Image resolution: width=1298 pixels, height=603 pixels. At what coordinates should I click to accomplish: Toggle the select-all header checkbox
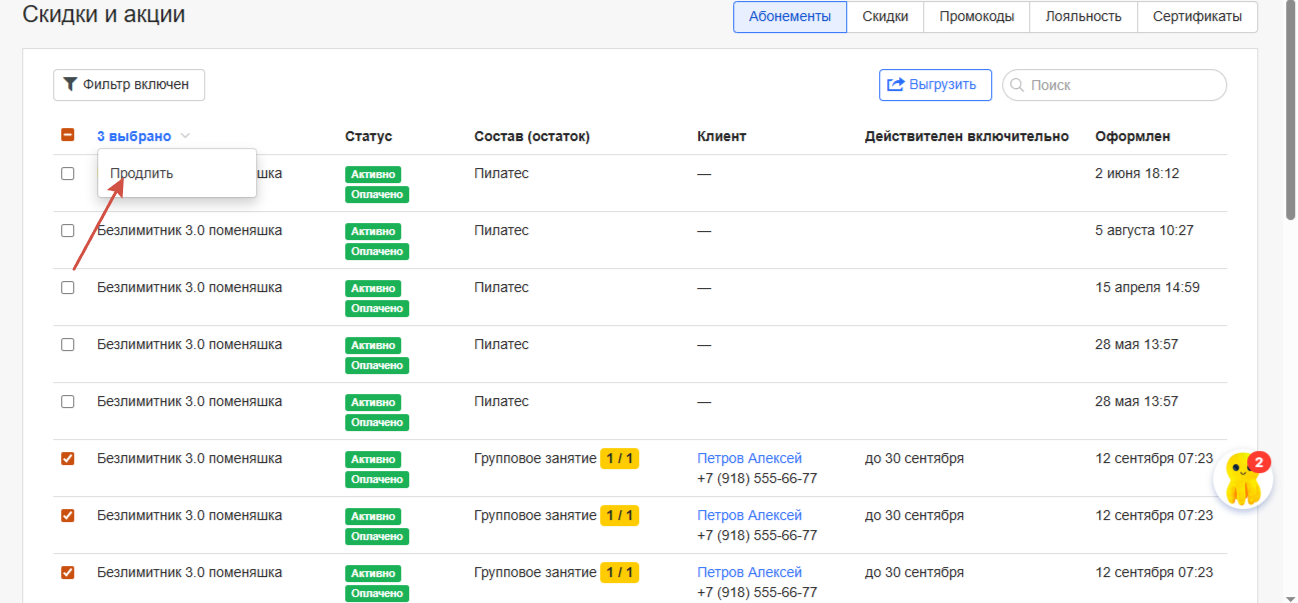68,136
